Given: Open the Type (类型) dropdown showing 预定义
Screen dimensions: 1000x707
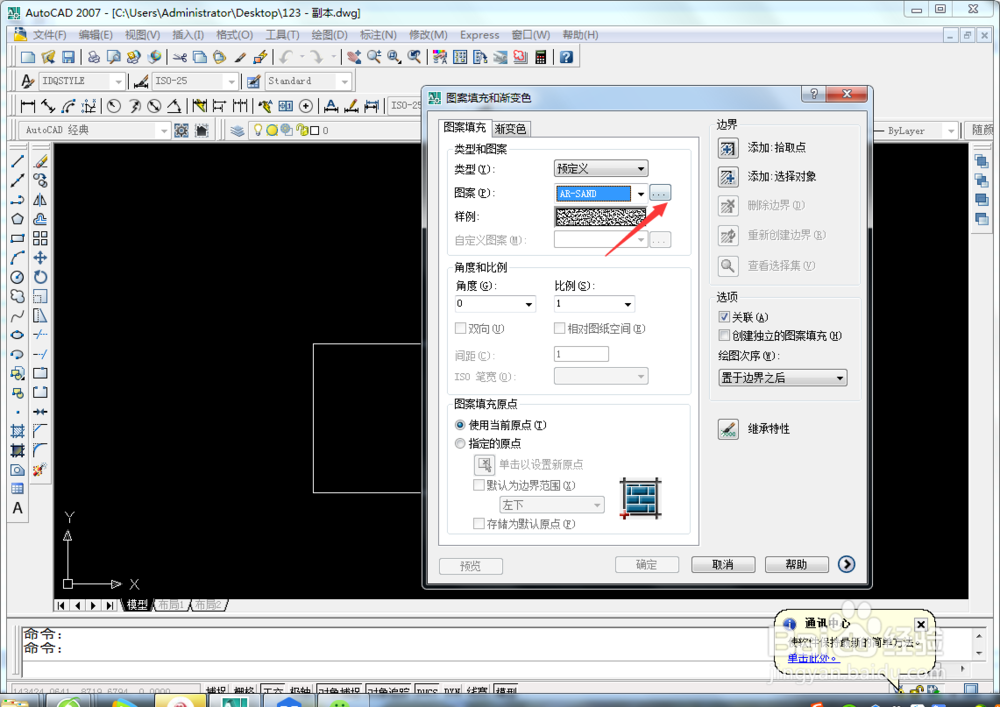Looking at the screenshot, I should (x=601, y=169).
